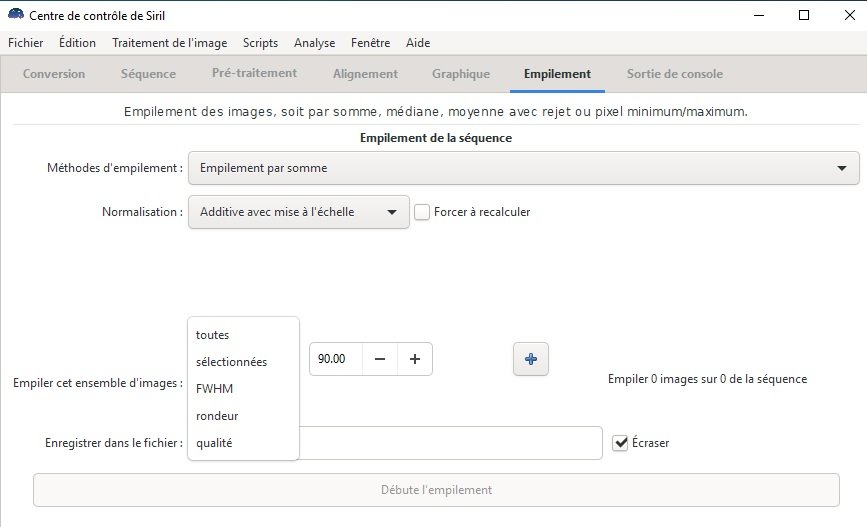Click the Enregistrer dans le fichier field

[x=450, y=442]
